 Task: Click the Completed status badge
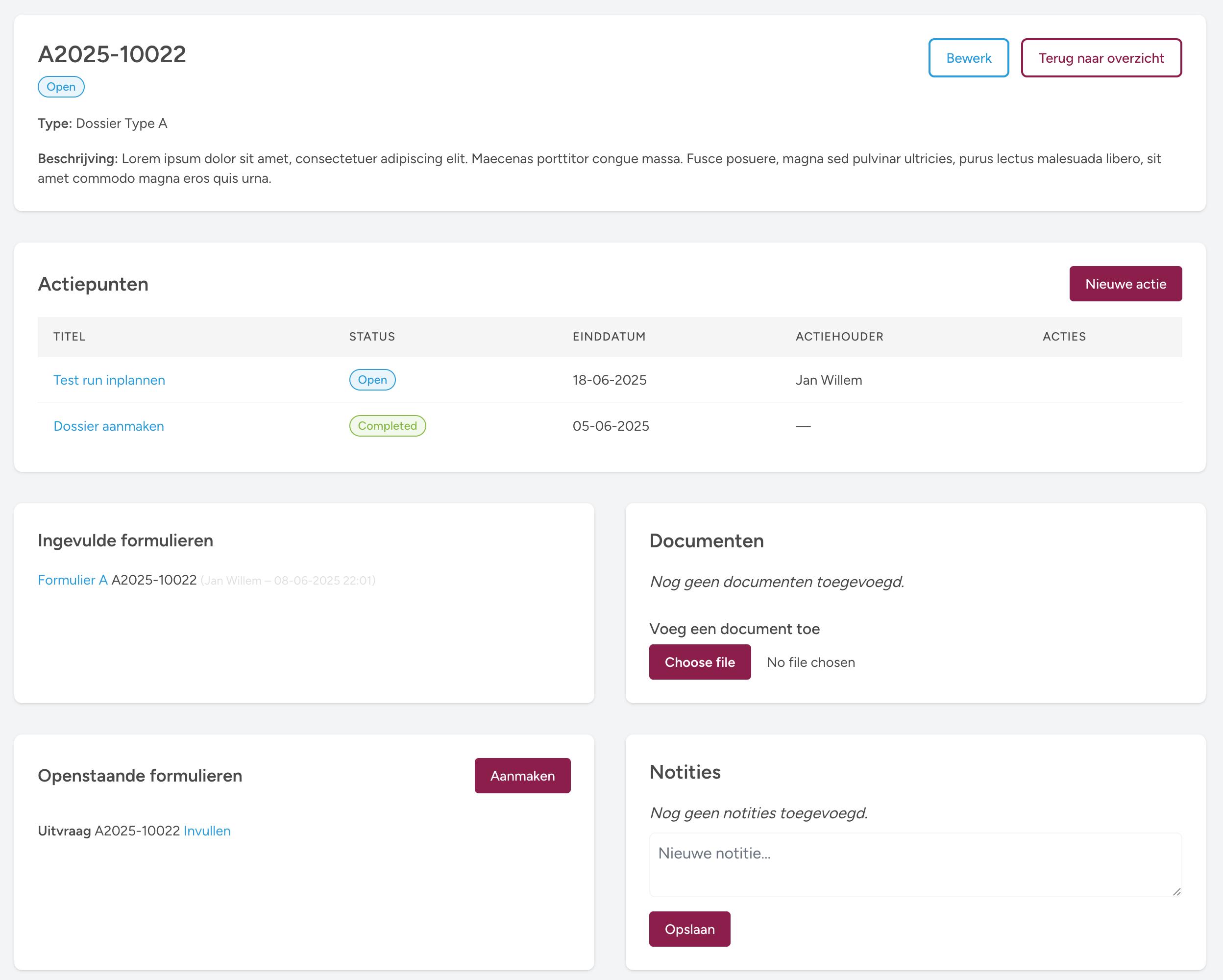pyautogui.click(x=387, y=426)
